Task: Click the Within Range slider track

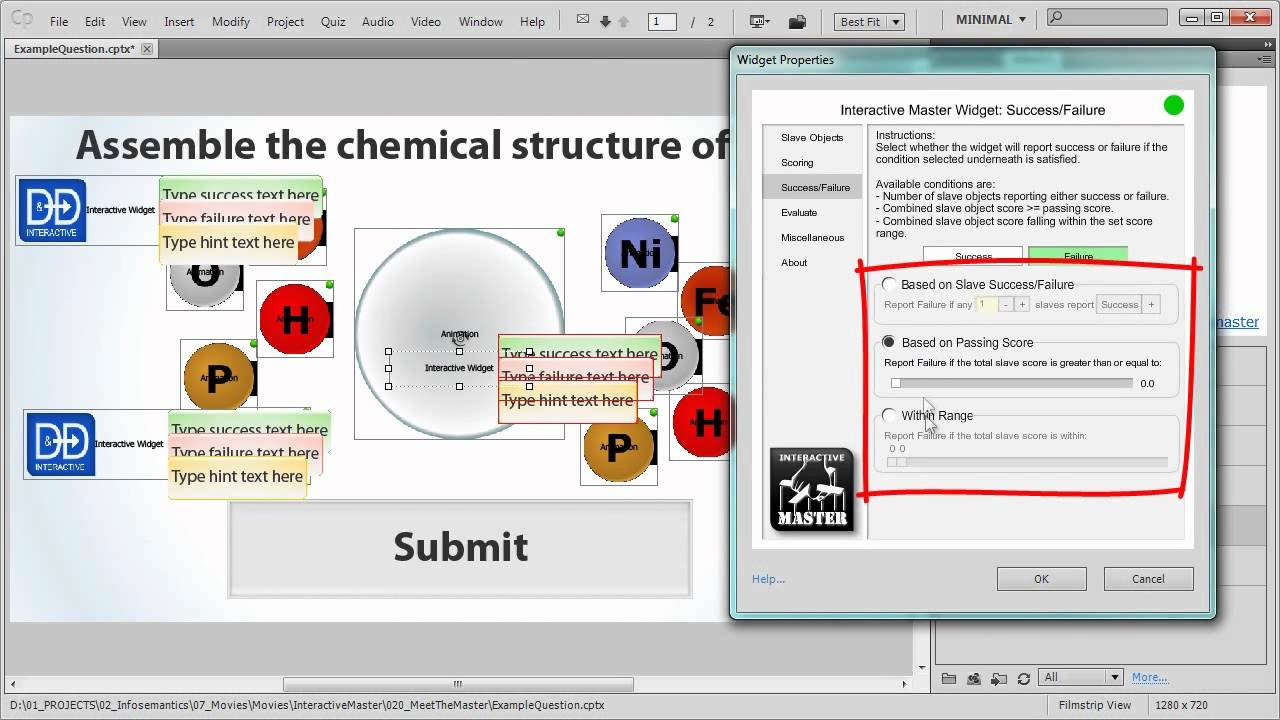Action: [1027, 462]
